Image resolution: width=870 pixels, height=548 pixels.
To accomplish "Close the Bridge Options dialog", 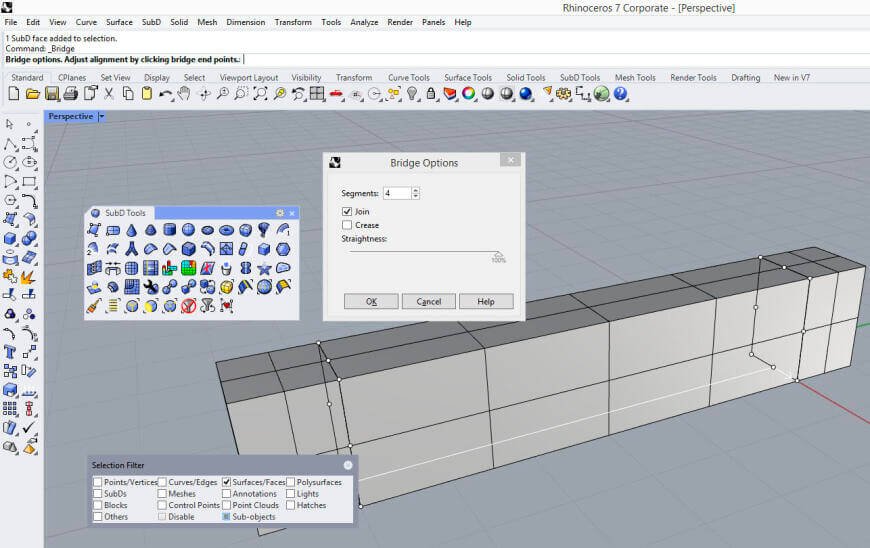I will pyautogui.click(x=510, y=160).
